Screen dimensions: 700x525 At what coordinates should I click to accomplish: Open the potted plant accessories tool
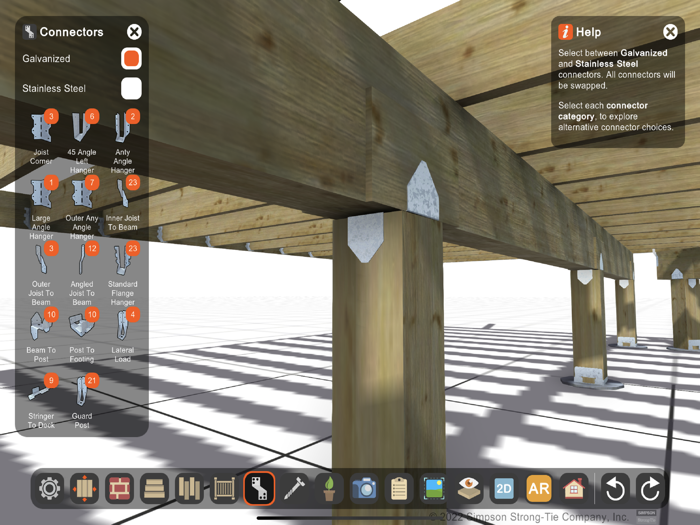coord(329,488)
